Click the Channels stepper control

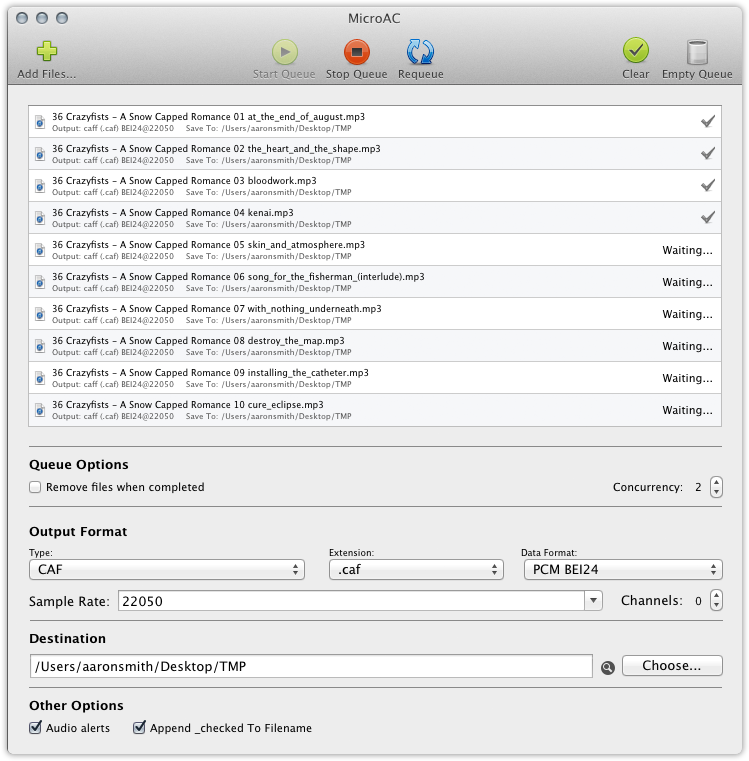[x=715, y=601]
